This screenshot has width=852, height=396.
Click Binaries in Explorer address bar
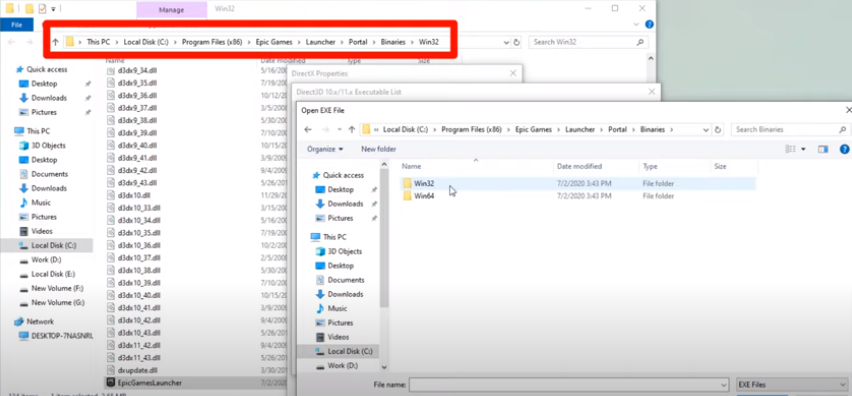click(x=393, y=42)
